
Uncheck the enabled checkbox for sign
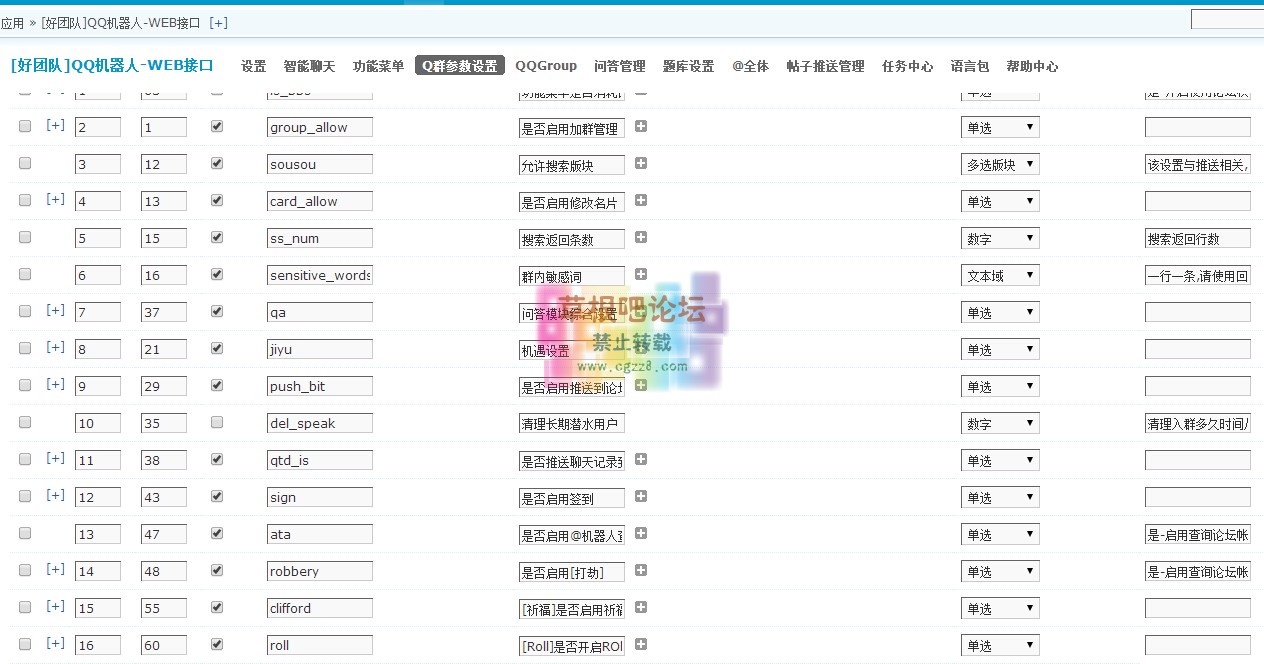coord(217,497)
